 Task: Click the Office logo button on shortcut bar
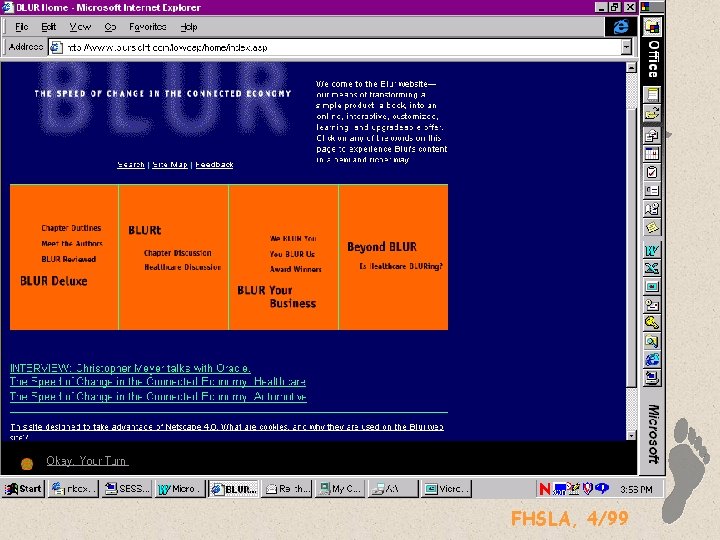tap(652, 27)
